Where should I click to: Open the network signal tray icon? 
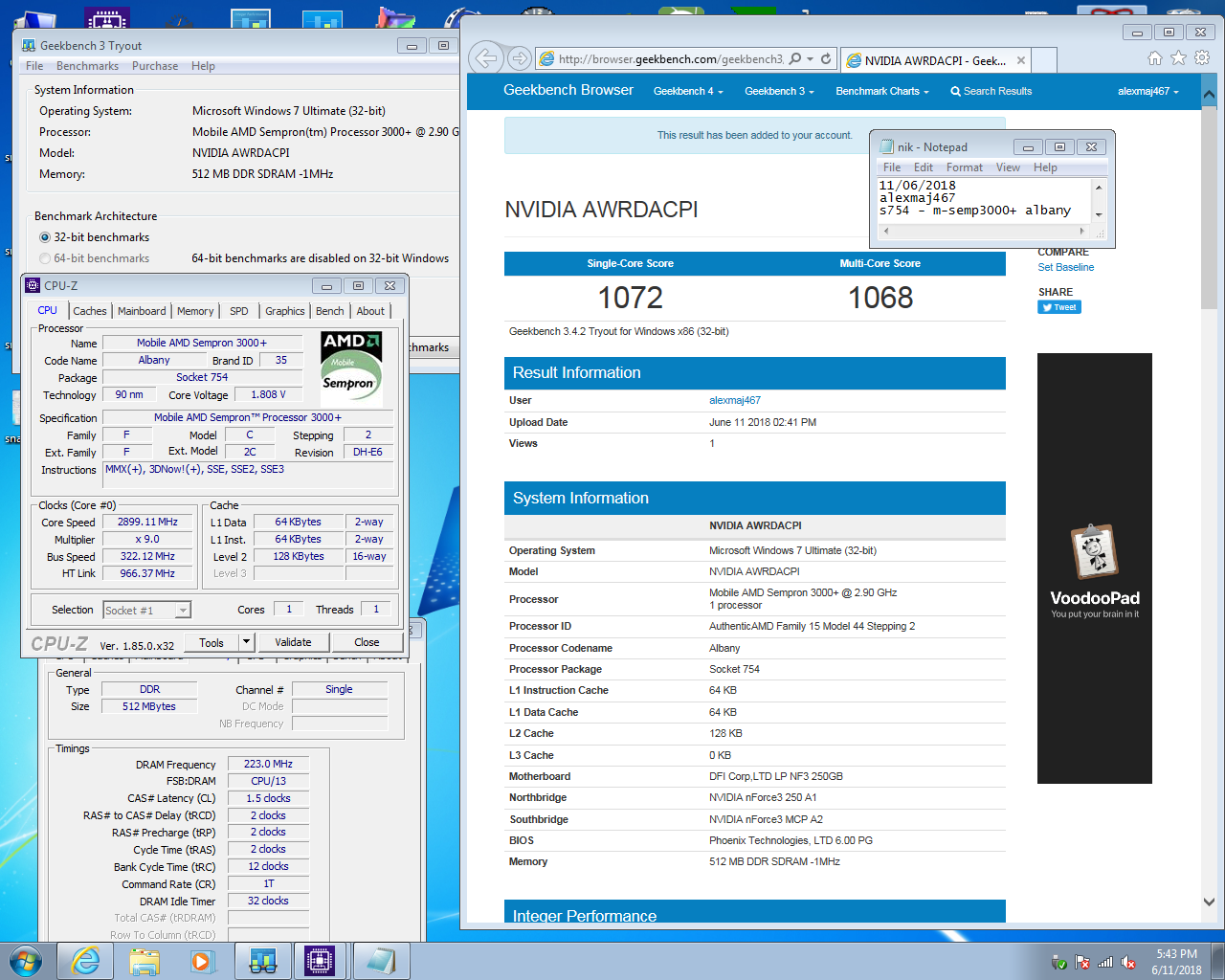(x=1105, y=962)
